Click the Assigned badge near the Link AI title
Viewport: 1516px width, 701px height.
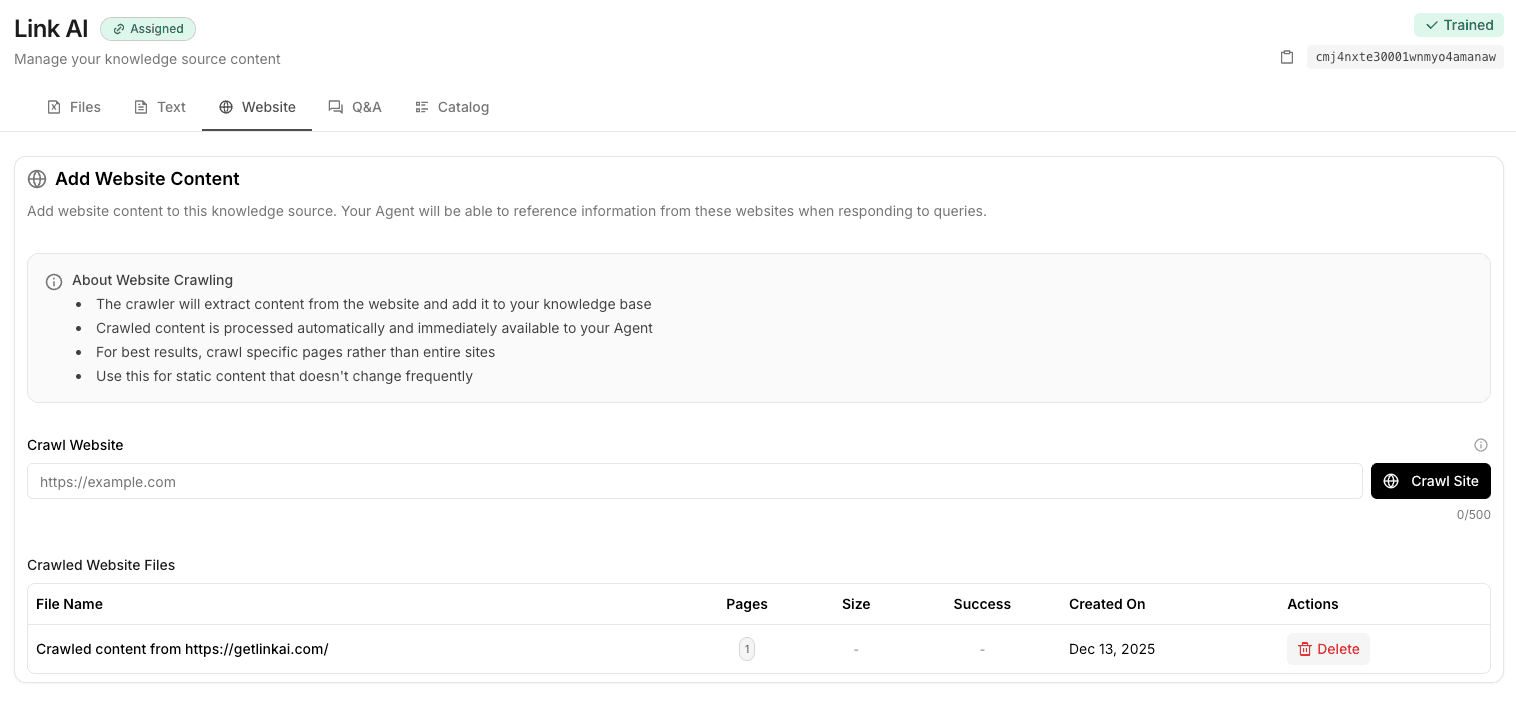coord(148,29)
